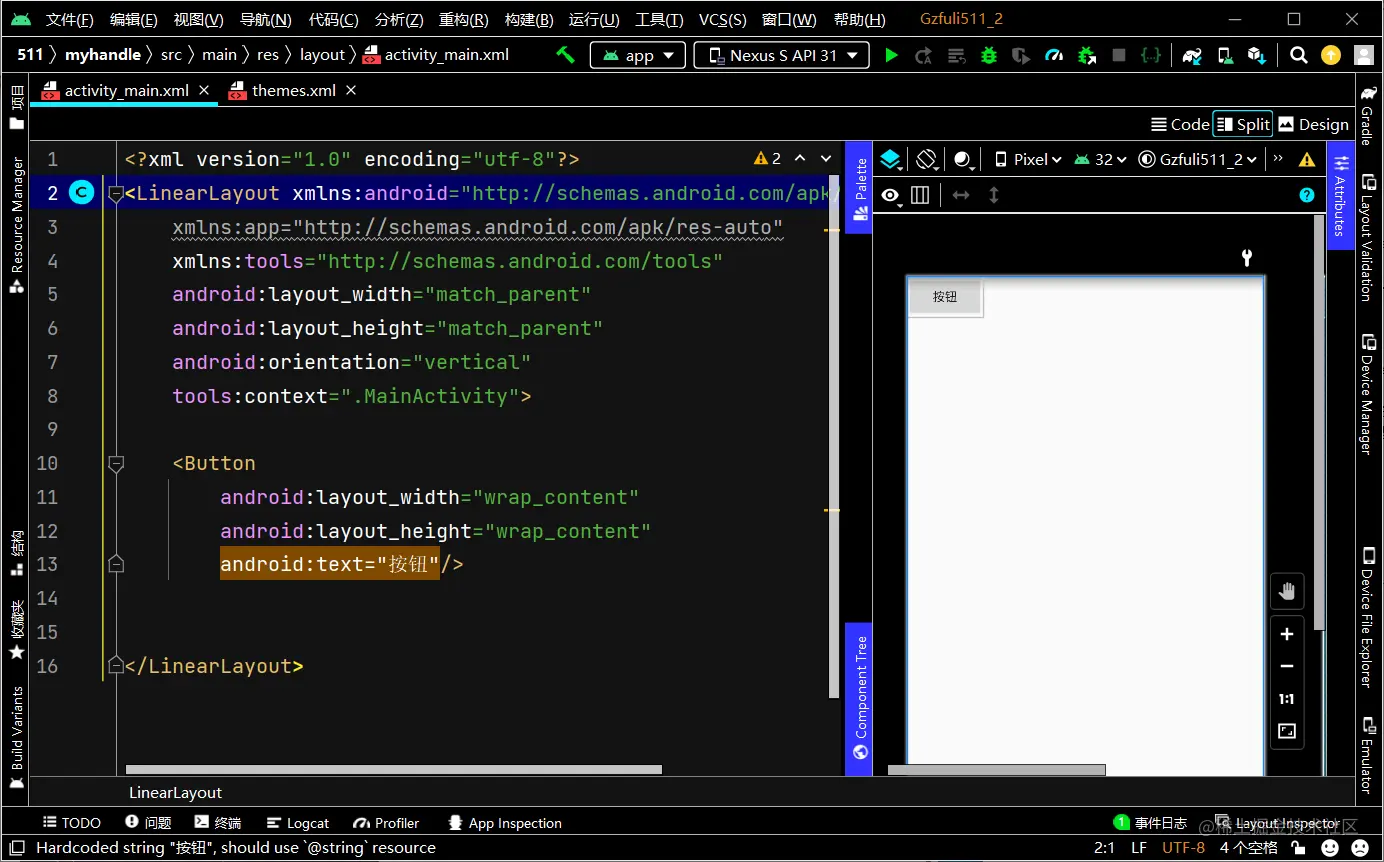Toggle read-only lock icon in status bar
This screenshot has height=862, width=1384.
[x=1298, y=847]
